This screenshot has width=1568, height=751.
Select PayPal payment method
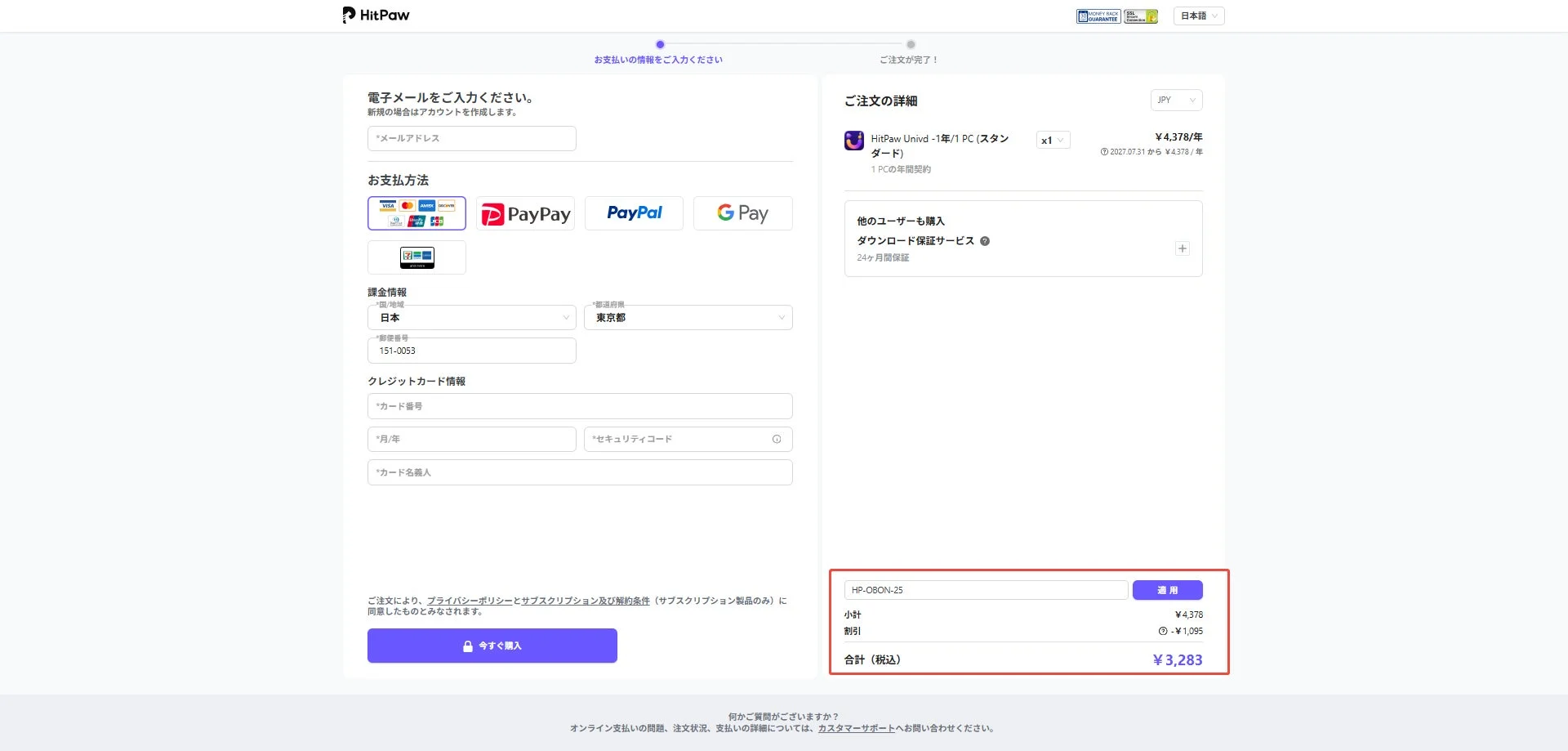634,213
